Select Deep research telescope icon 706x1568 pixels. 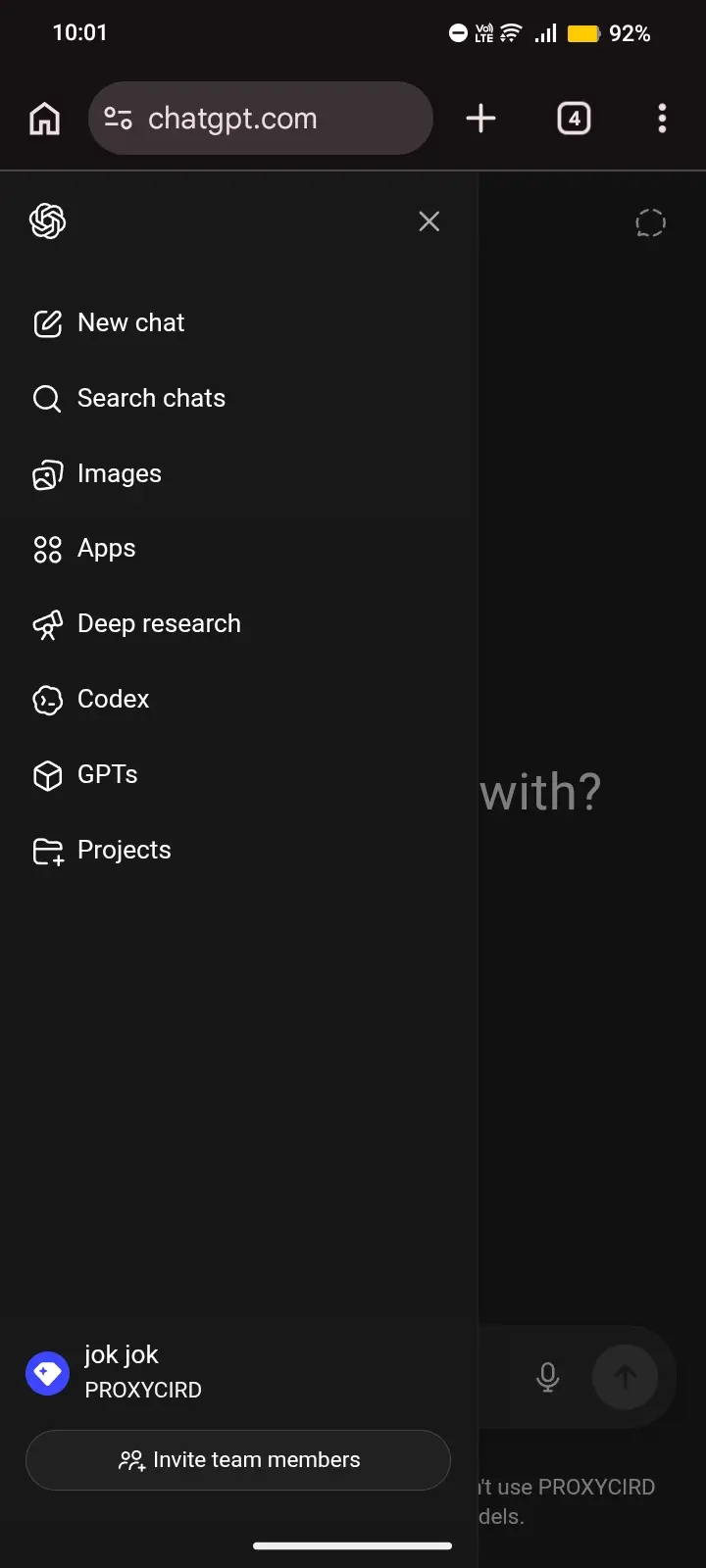click(x=47, y=624)
